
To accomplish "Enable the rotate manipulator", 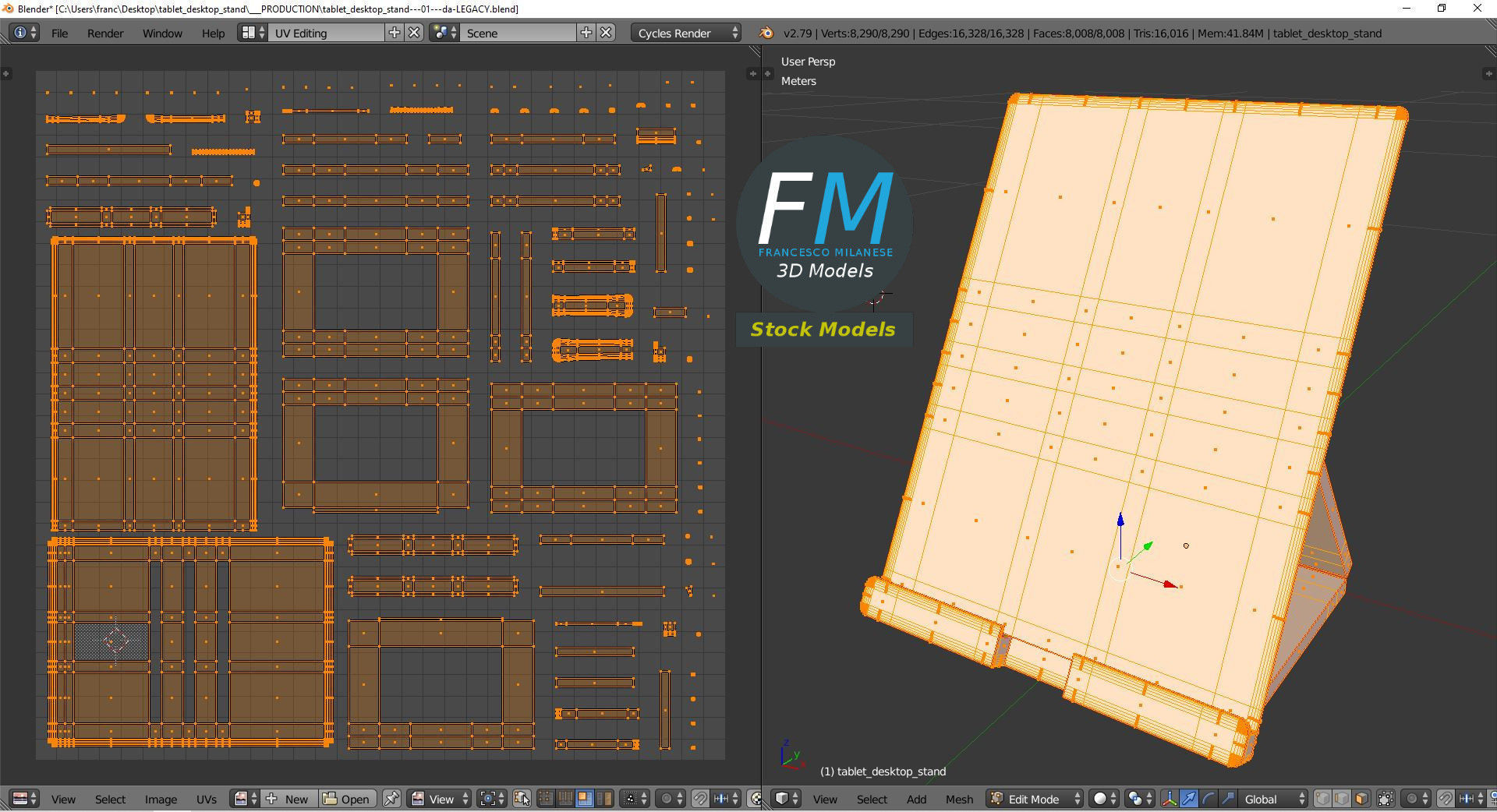I will (x=1209, y=799).
